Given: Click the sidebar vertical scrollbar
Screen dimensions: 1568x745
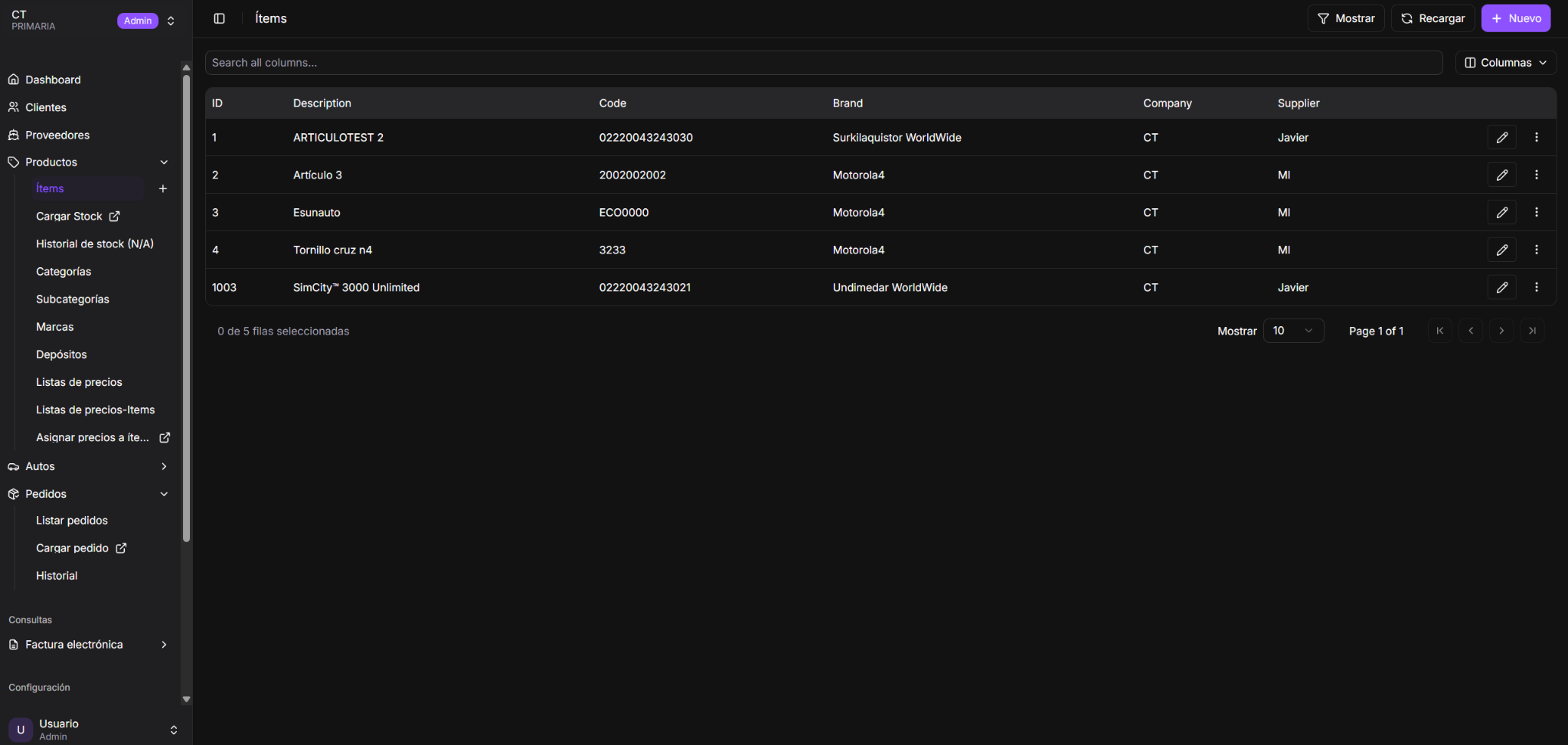Looking at the screenshot, I should click(x=186, y=308).
